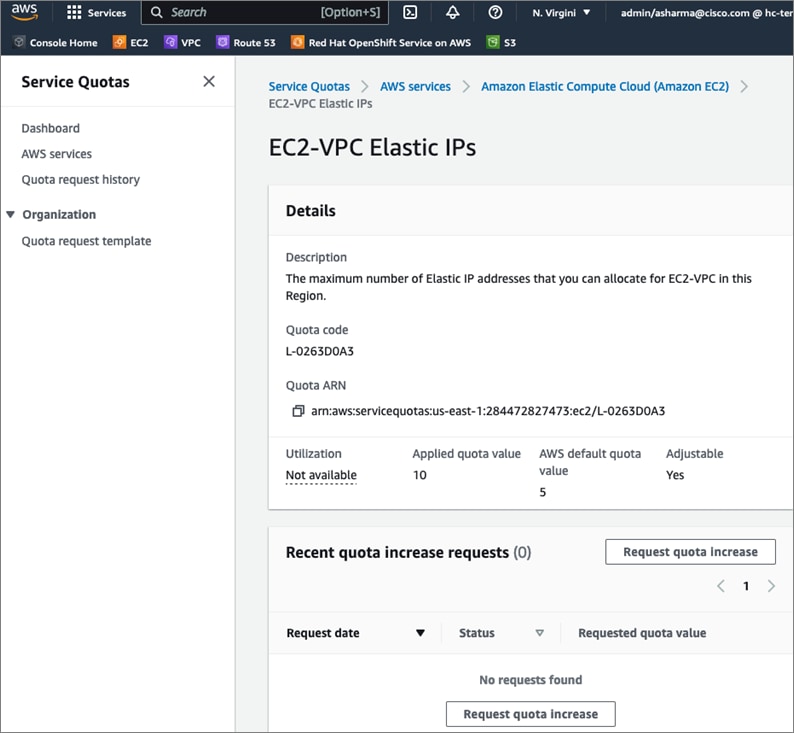Open the CloudShell terminal icon
Viewport: 794px width, 733px height.
(x=410, y=13)
